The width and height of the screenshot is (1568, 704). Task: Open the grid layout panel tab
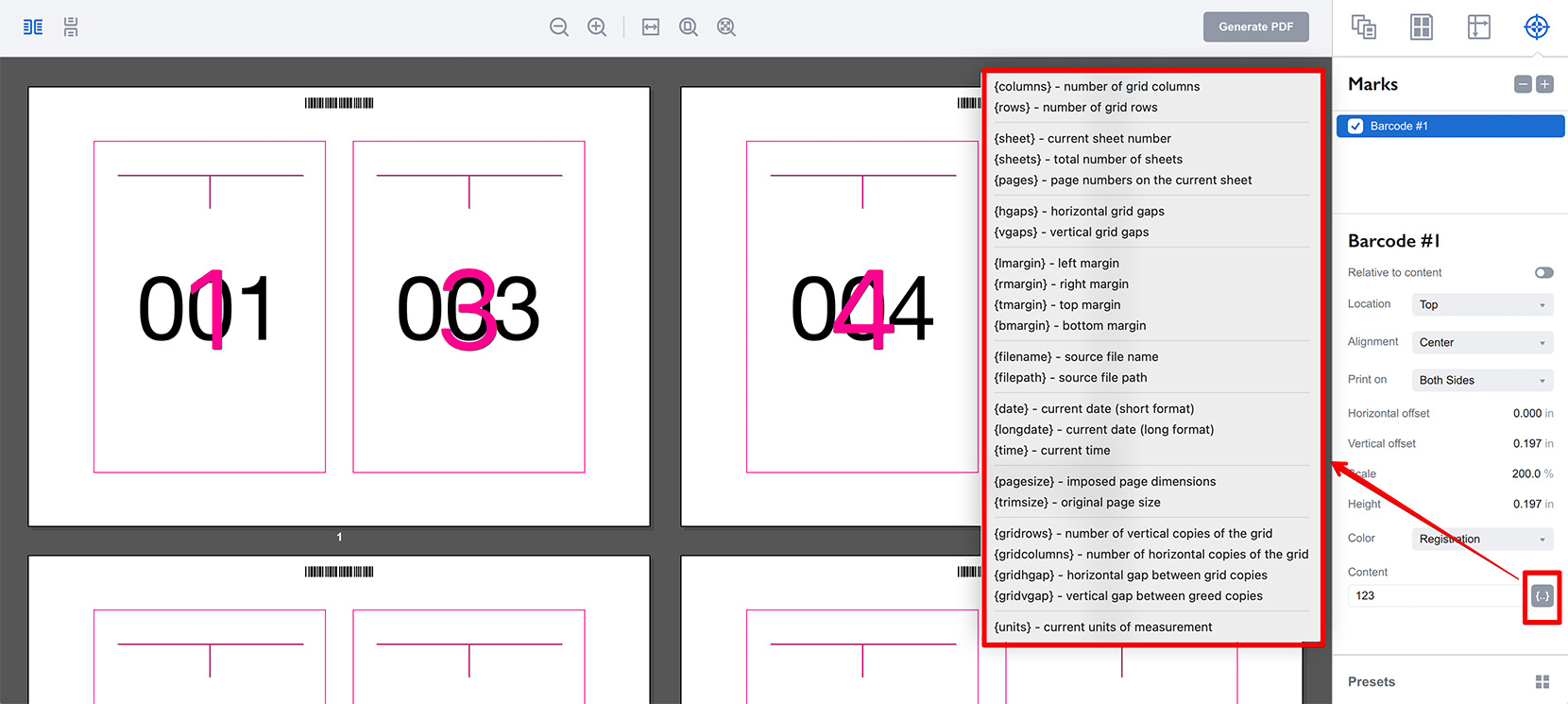pos(1422,27)
